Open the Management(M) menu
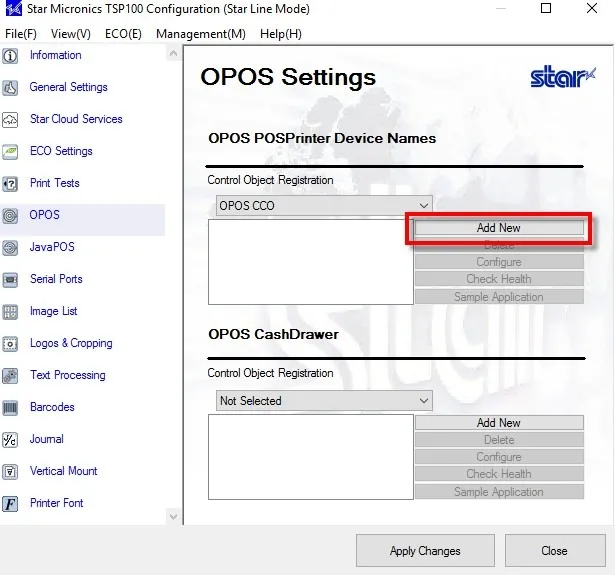Viewport: 615px width, 575px height. 201,34
